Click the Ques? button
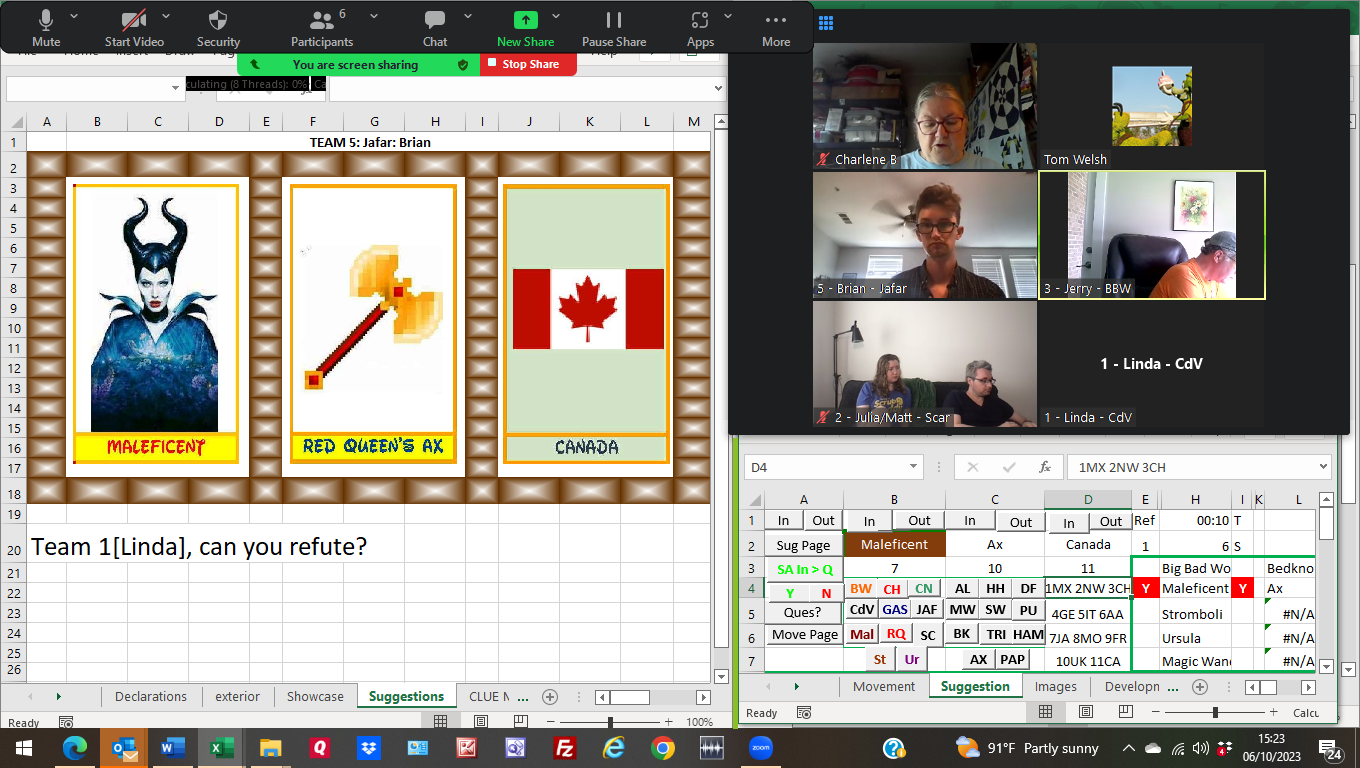 (x=802, y=612)
